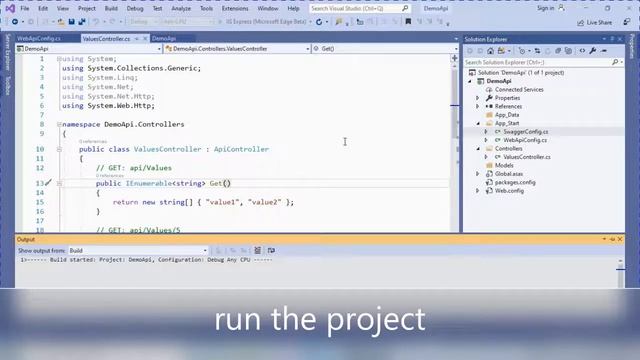The height and width of the screenshot is (360, 640).
Task: Select WebApiConfig.cs in Solution Explorer
Action: click(x=525, y=140)
